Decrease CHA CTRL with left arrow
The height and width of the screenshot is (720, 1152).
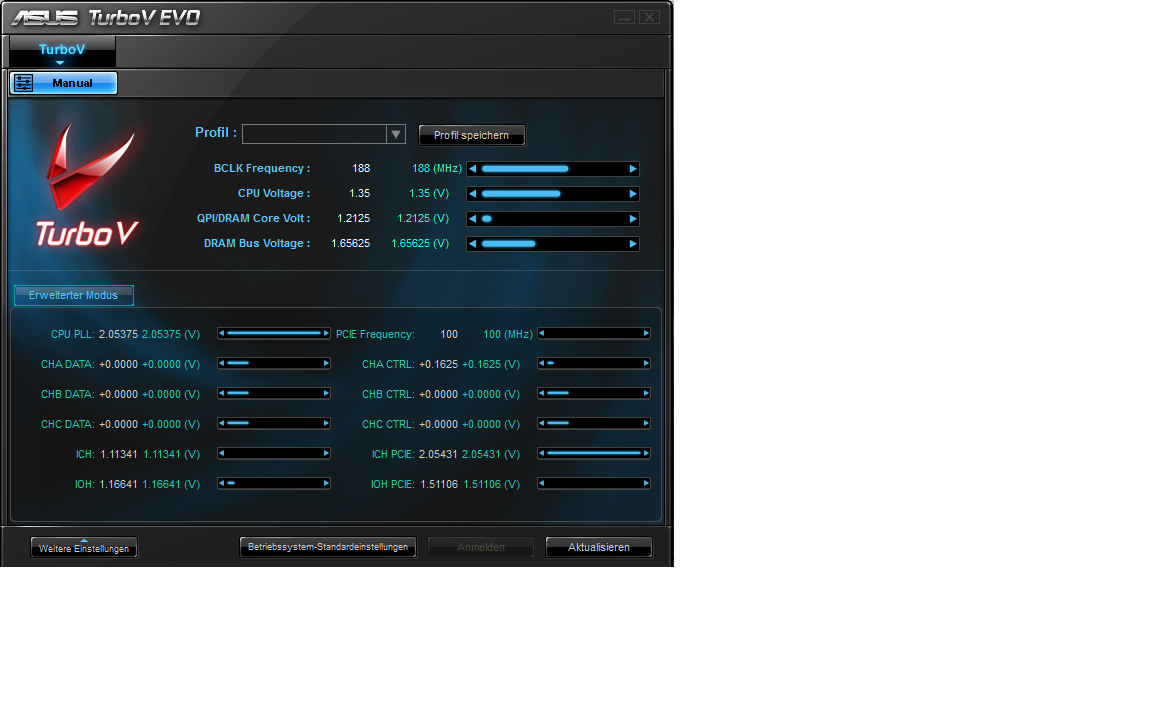[x=541, y=364]
